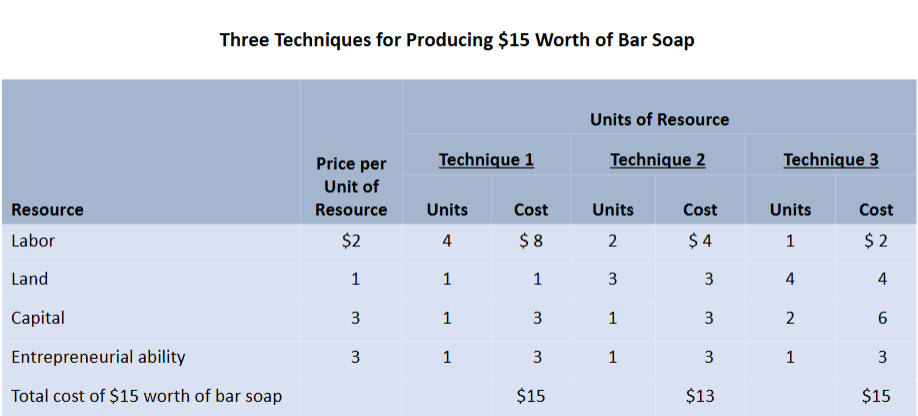Click the "Total cost" row label
The image size is (918, 416).
(146, 396)
